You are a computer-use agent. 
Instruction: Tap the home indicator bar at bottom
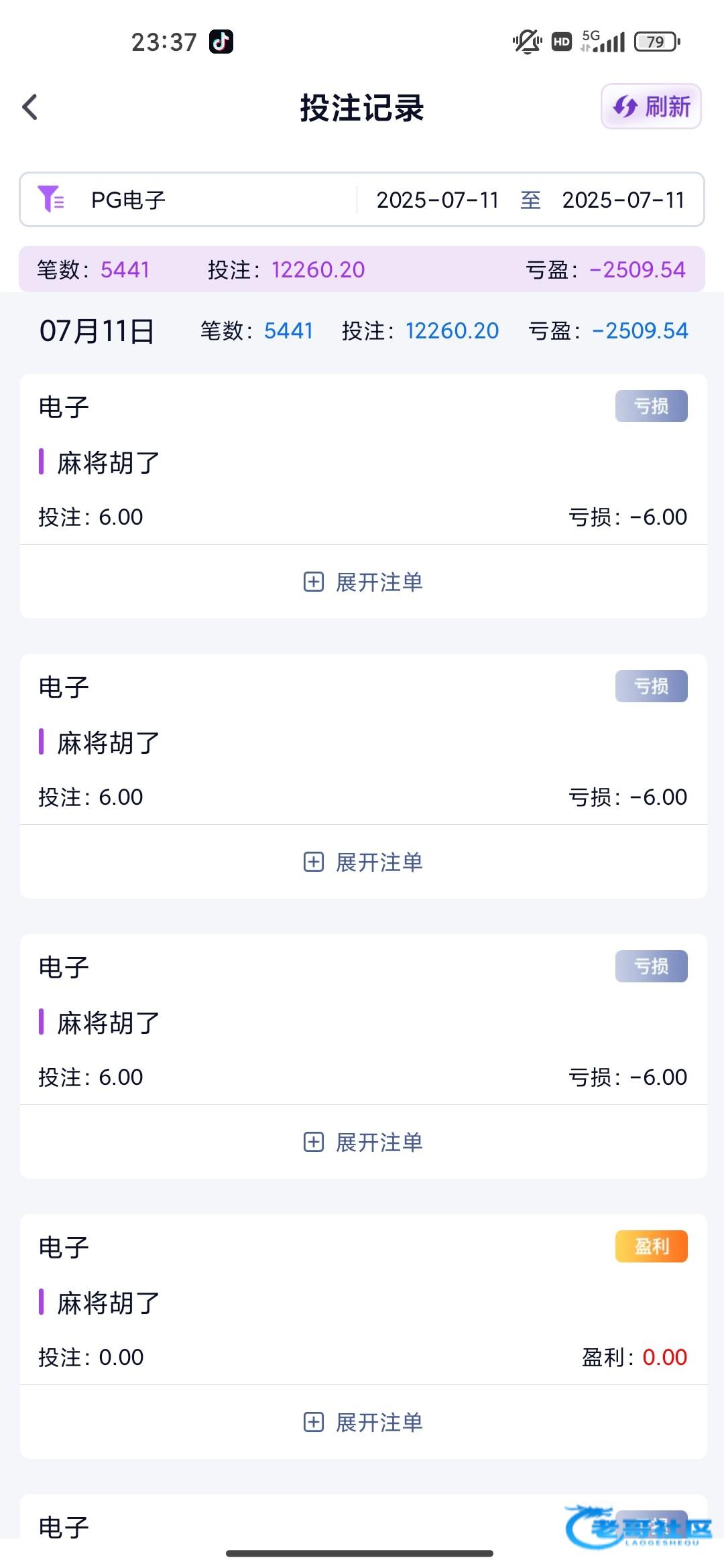pos(360,1553)
